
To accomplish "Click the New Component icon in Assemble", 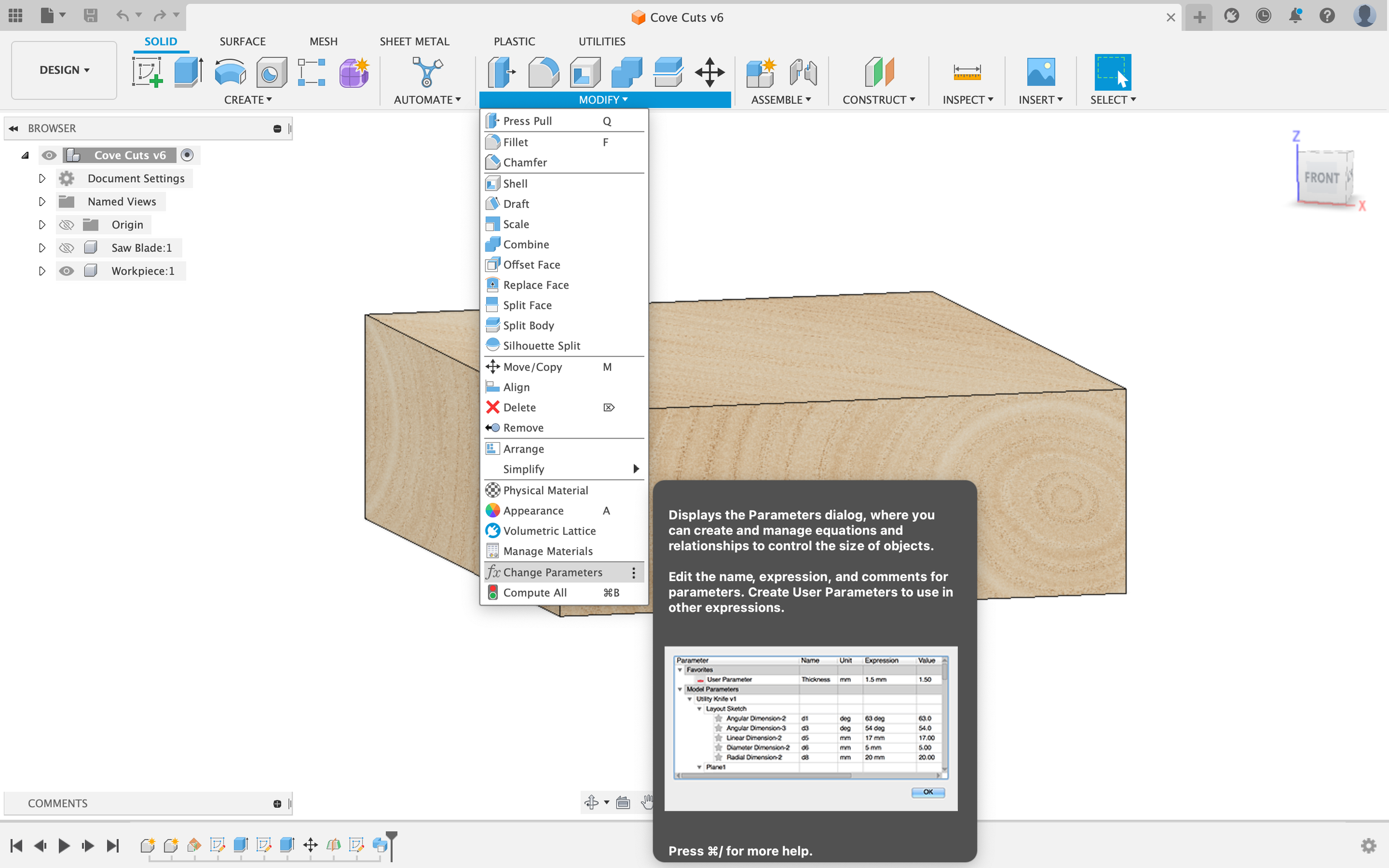I will (x=761, y=72).
